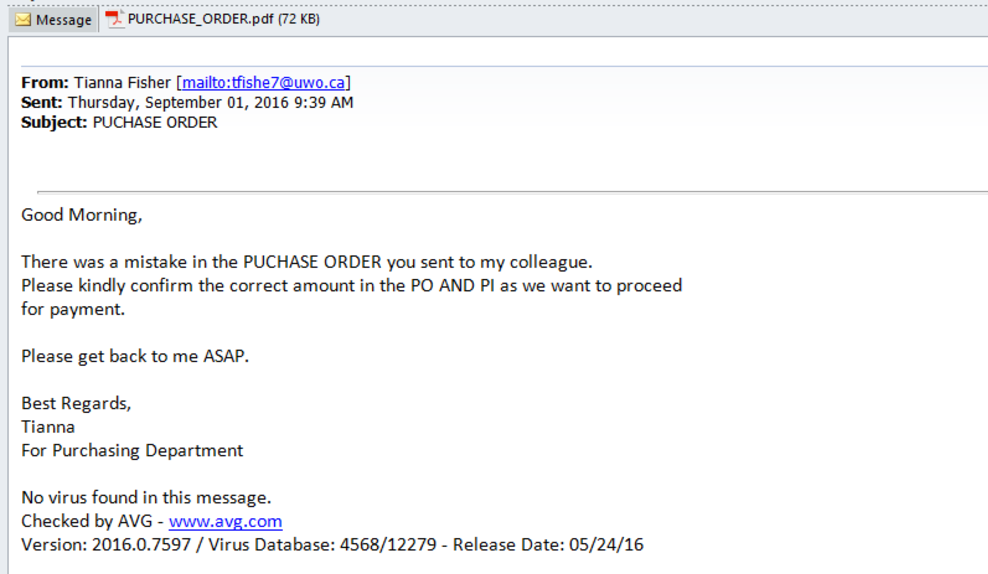The height and width of the screenshot is (574, 988).
Task: Switch to the Message tab
Action: click(x=54, y=20)
